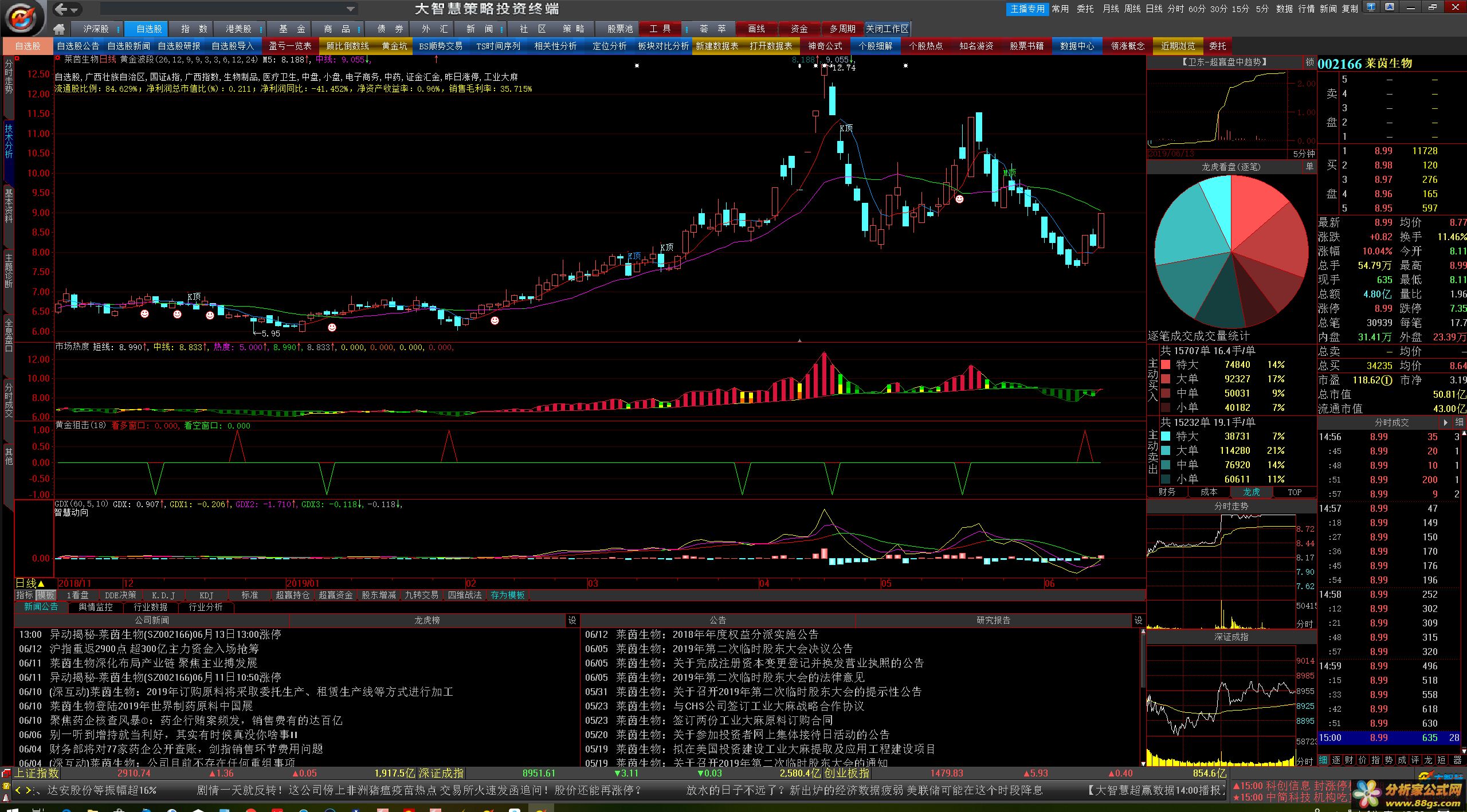Switch chart period to 日线 in top bar
The width and height of the screenshot is (1467, 812).
pyautogui.click(x=1154, y=9)
